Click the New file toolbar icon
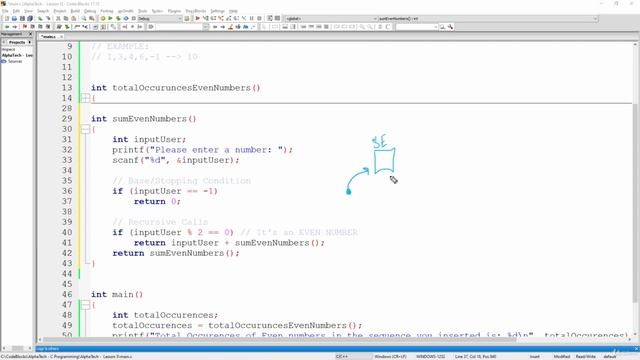 7,18
